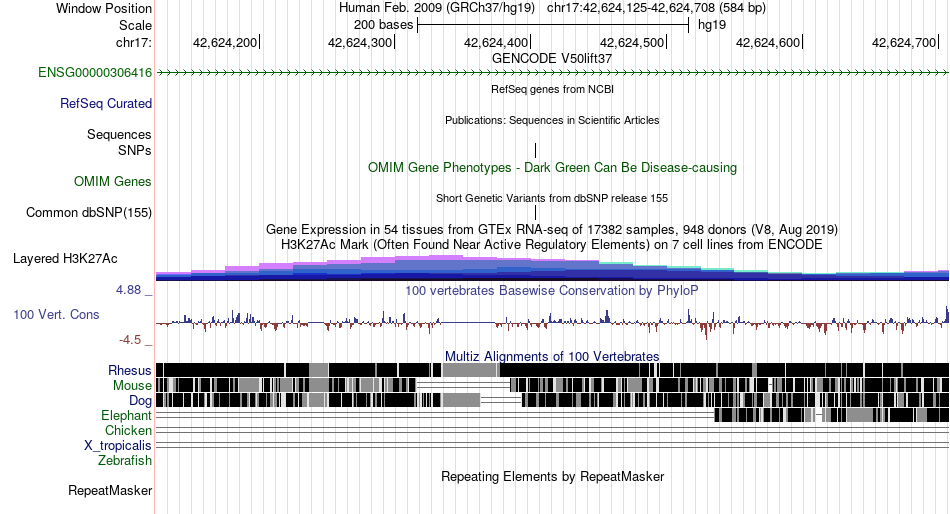The image size is (950, 514).
Task: Click the SNPs track label
Action: point(135,150)
